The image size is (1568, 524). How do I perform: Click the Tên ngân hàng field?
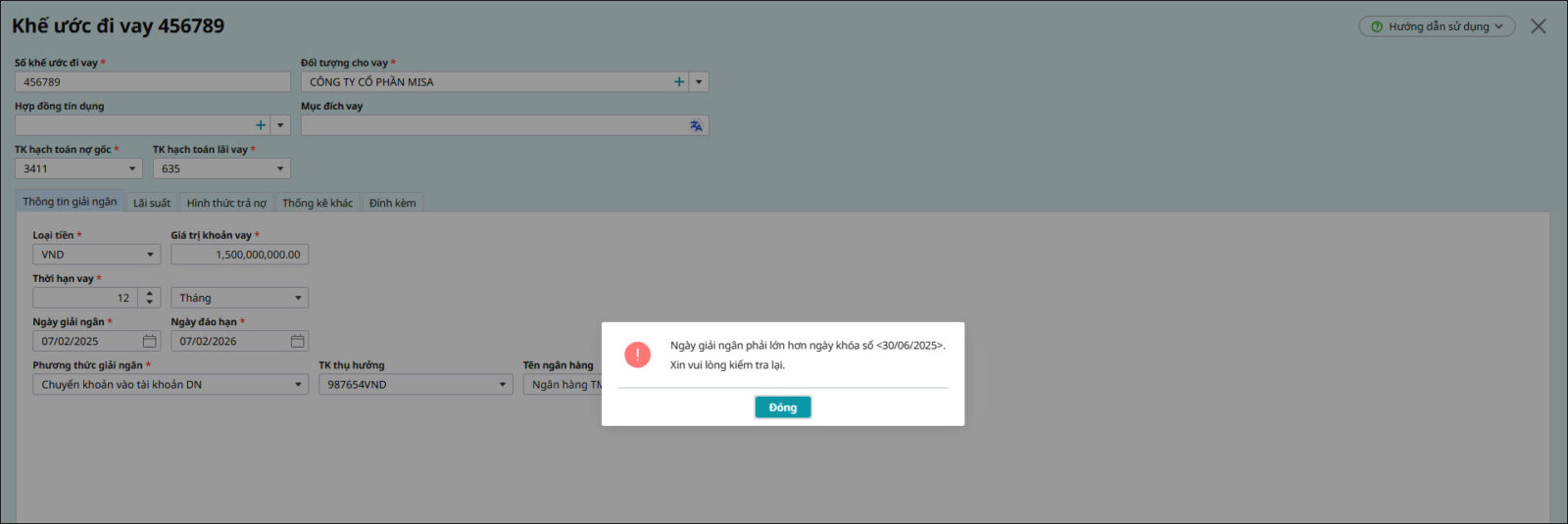[x=563, y=385]
